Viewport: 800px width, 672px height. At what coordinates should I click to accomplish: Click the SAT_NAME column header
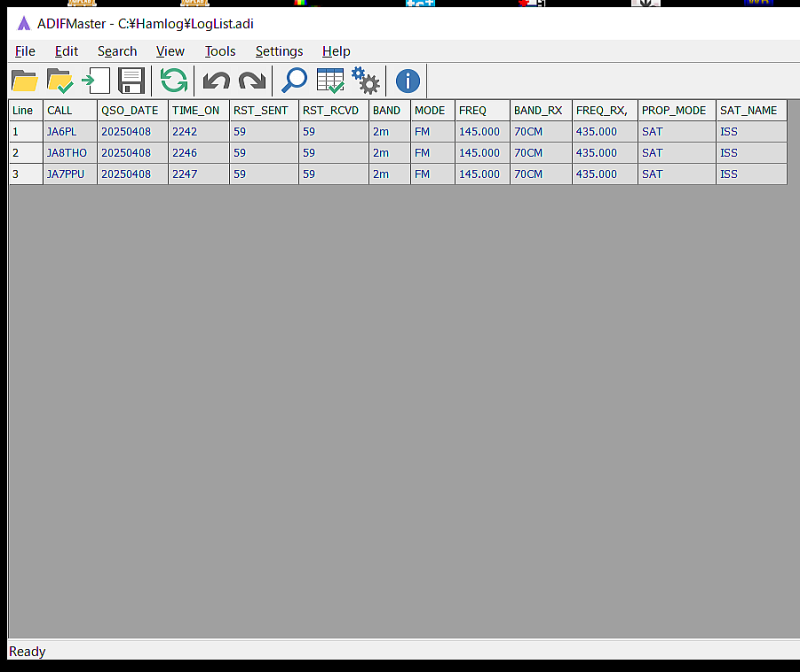[x=752, y=110]
